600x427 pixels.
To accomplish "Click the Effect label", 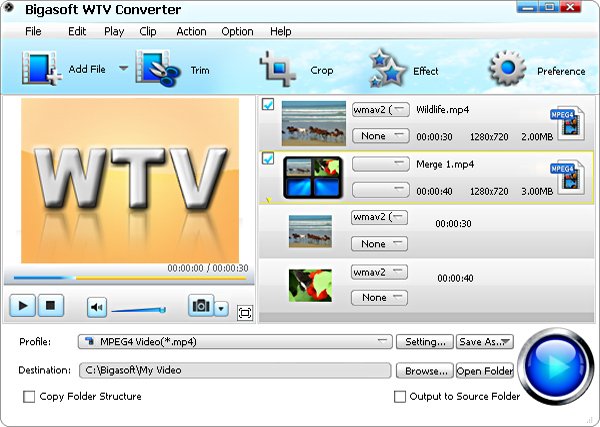I will coord(426,71).
